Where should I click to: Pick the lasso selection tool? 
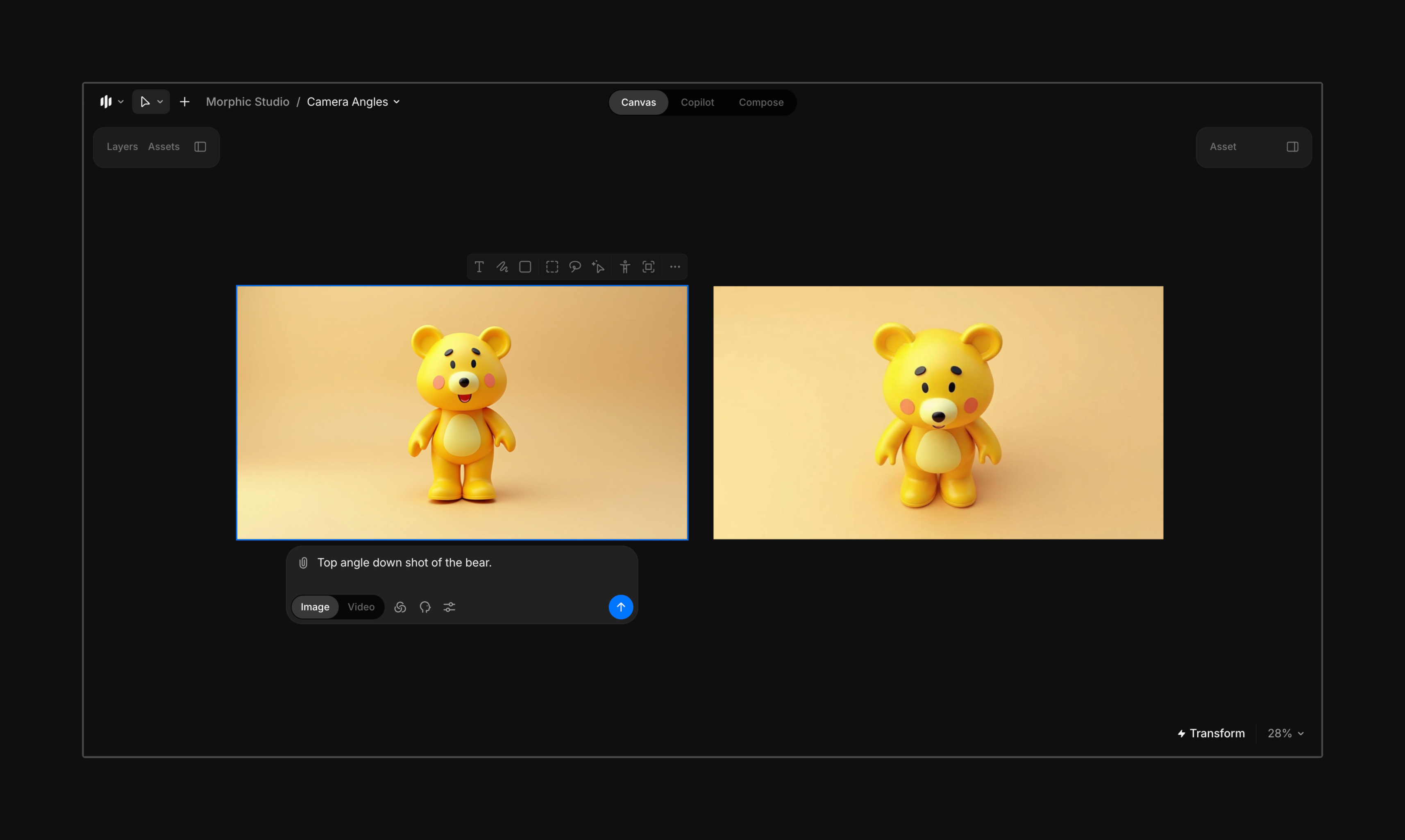pyautogui.click(x=575, y=267)
